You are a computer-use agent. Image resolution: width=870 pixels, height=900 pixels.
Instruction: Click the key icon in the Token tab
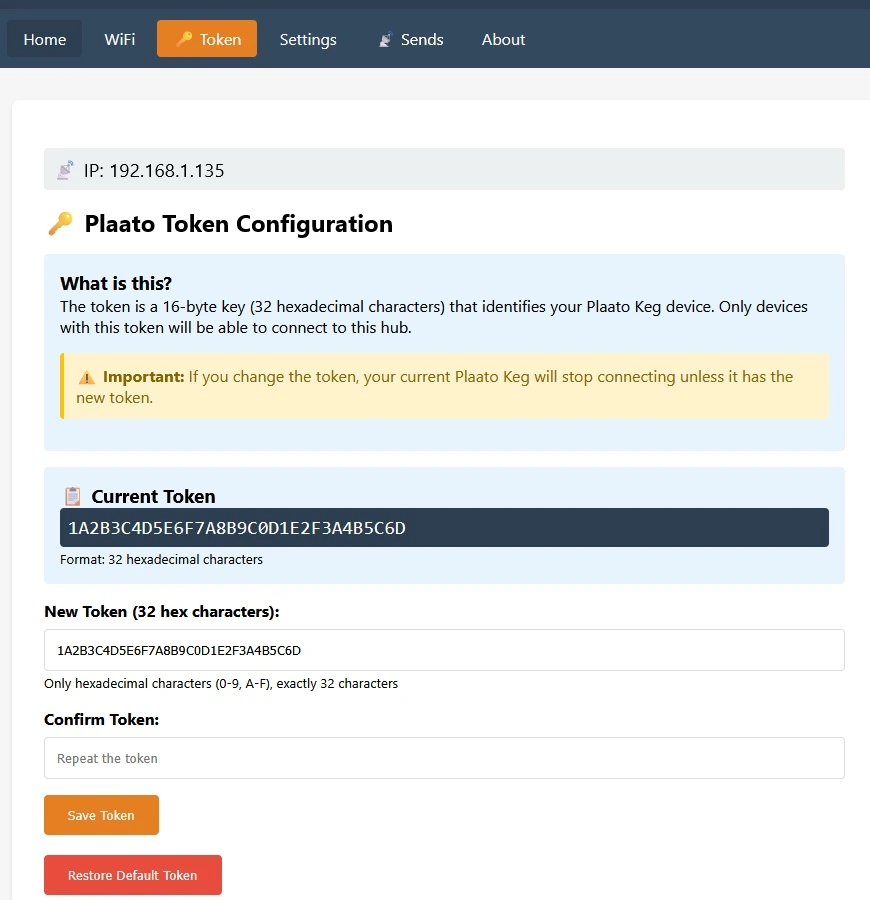pyautogui.click(x=184, y=40)
